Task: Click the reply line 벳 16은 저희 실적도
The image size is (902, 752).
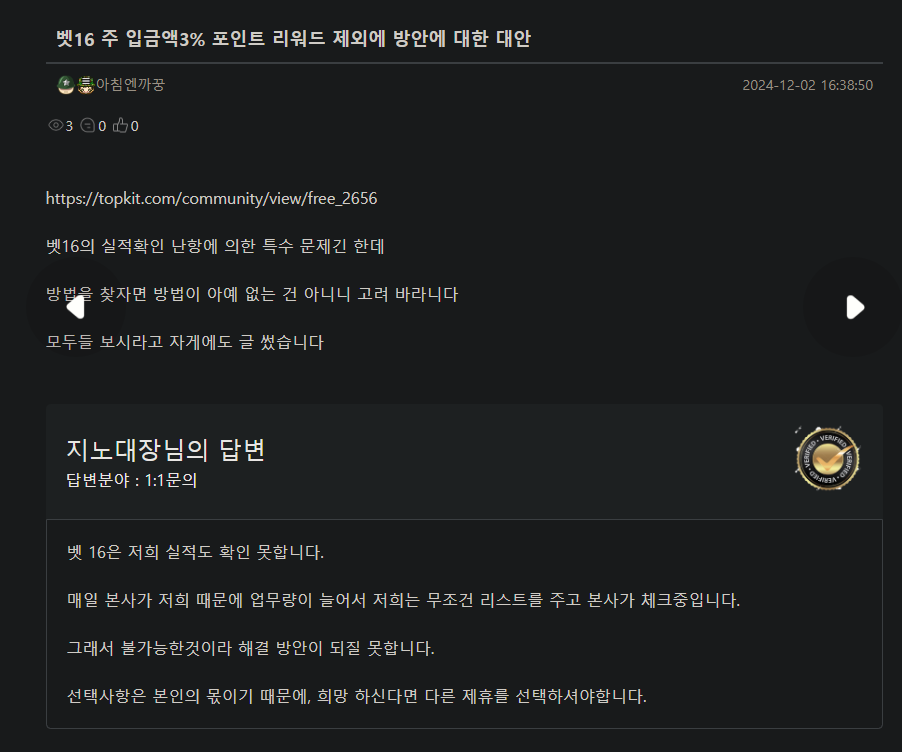Action: pos(196,552)
